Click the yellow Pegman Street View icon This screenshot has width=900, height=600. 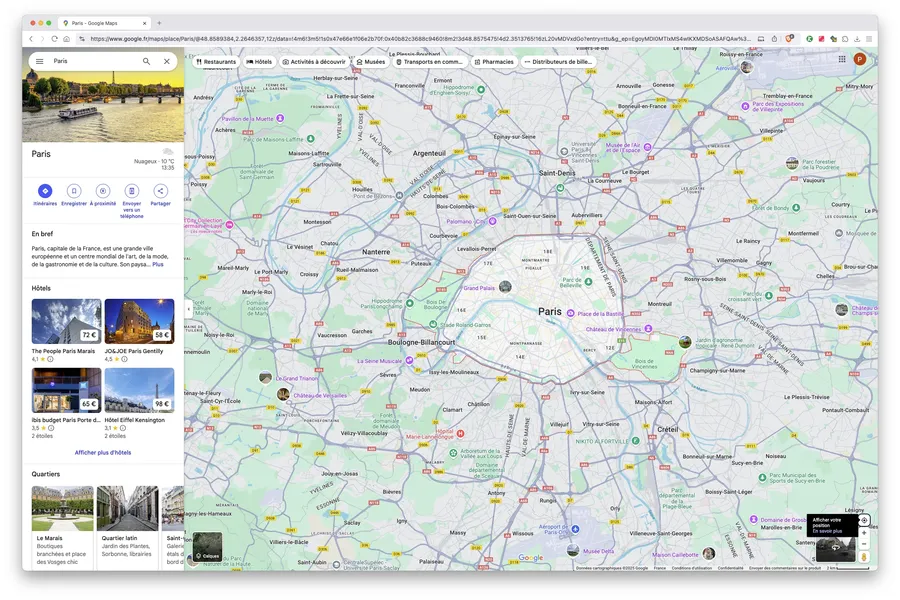click(x=864, y=557)
